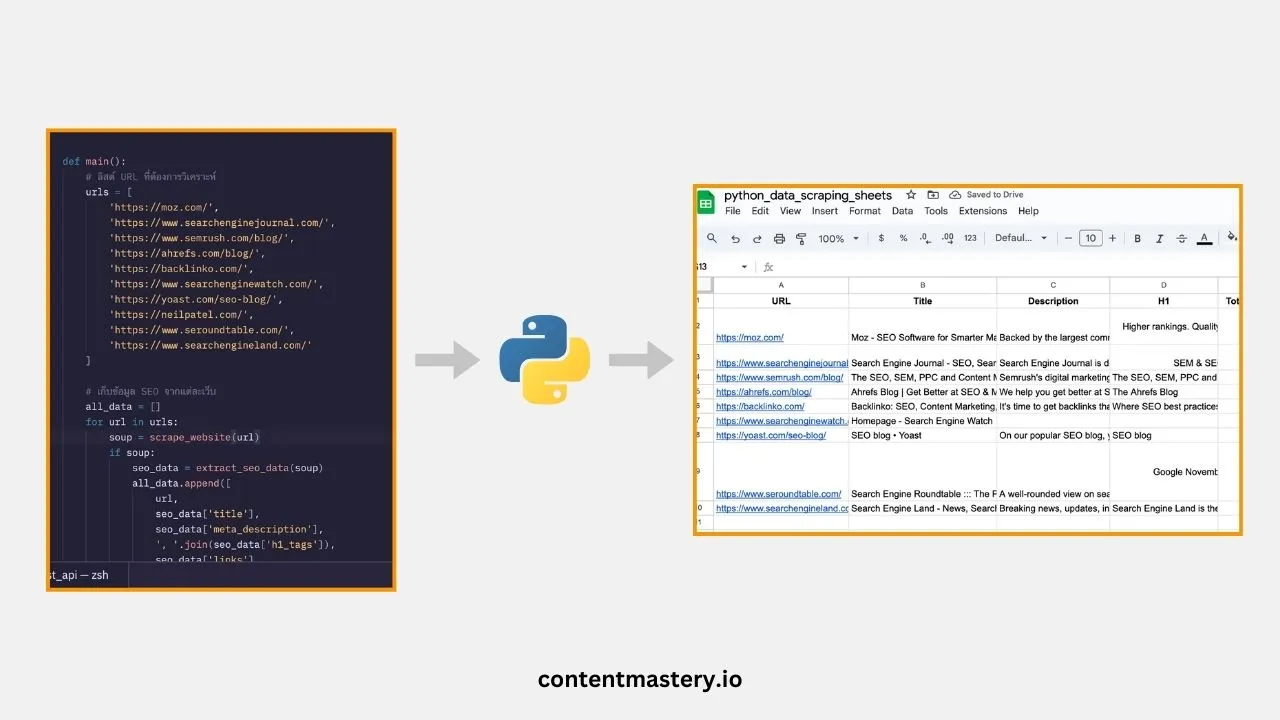Click the Increase decimal places button

pyautogui.click(x=947, y=238)
